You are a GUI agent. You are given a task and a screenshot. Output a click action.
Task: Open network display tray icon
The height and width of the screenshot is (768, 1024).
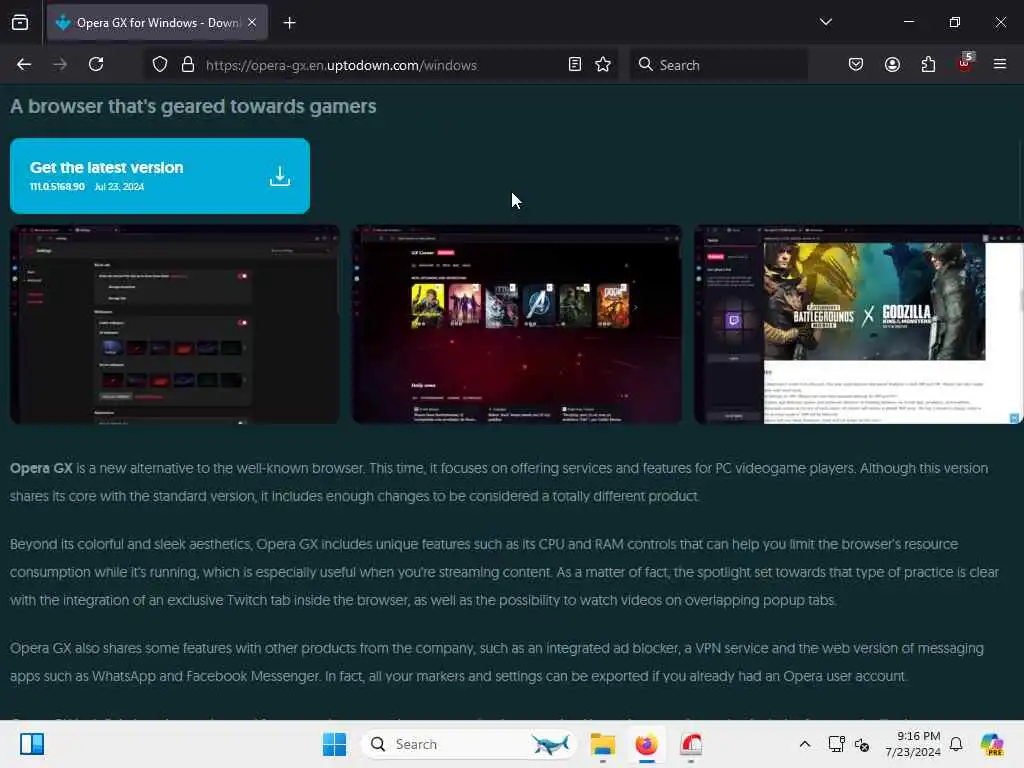(x=836, y=744)
